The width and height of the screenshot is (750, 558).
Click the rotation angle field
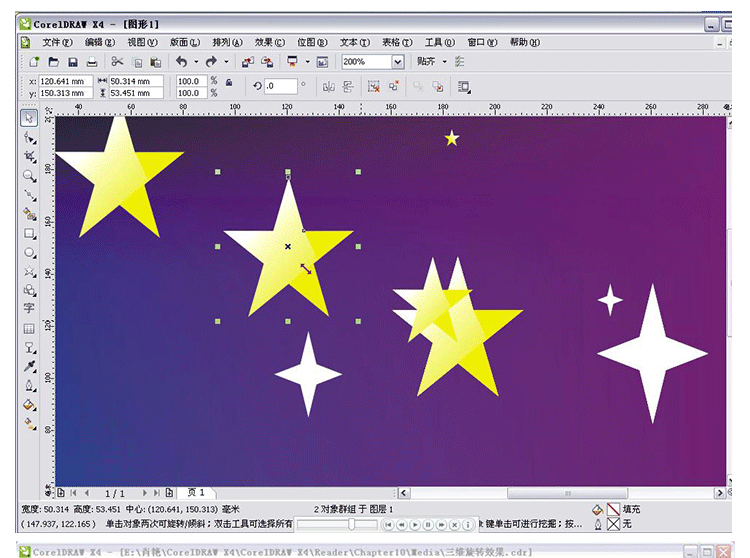tap(281, 86)
